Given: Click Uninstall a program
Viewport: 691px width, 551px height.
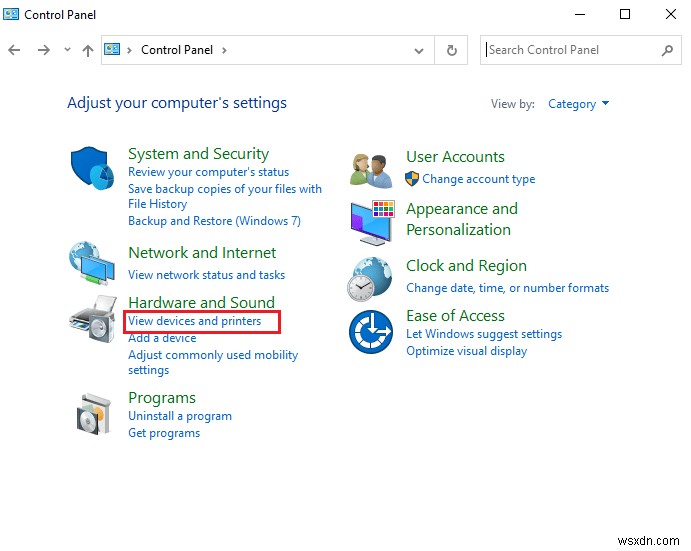Looking at the screenshot, I should pos(180,416).
